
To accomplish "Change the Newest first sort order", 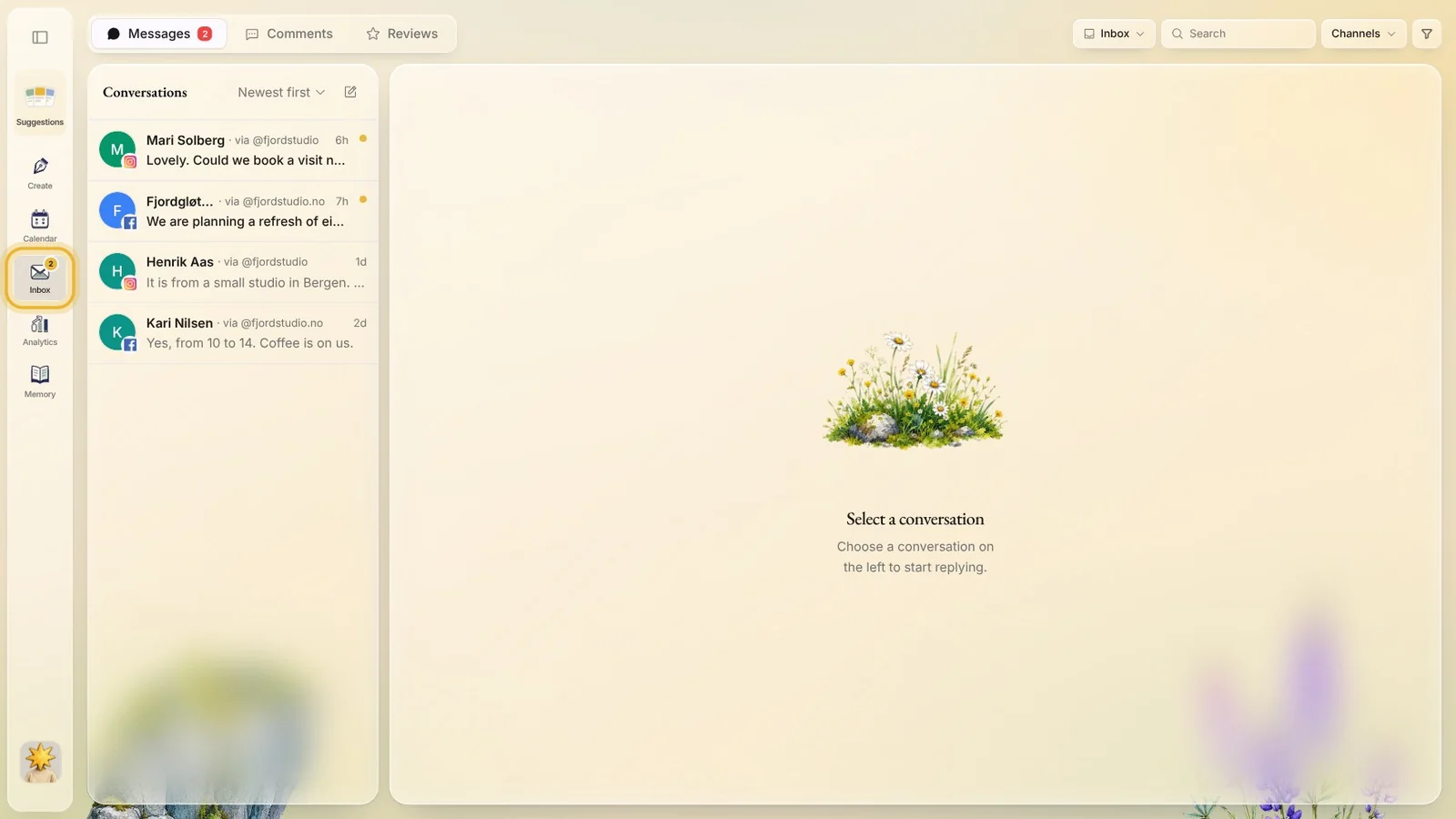I will pyautogui.click(x=281, y=92).
